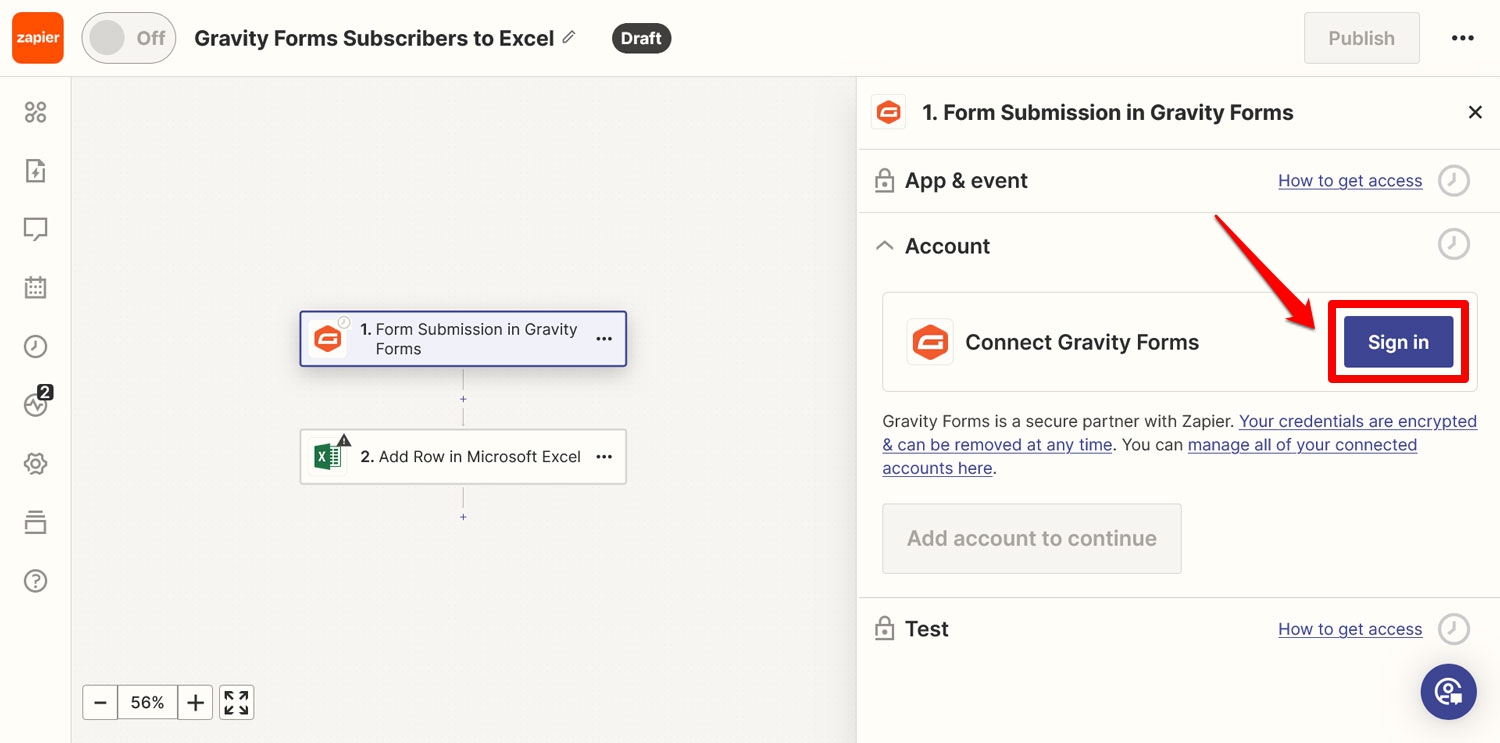The height and width of the screenshot is (743, 1500).
Task: Click the Connect Gravity Forms logo
Action: click(929, 342)
